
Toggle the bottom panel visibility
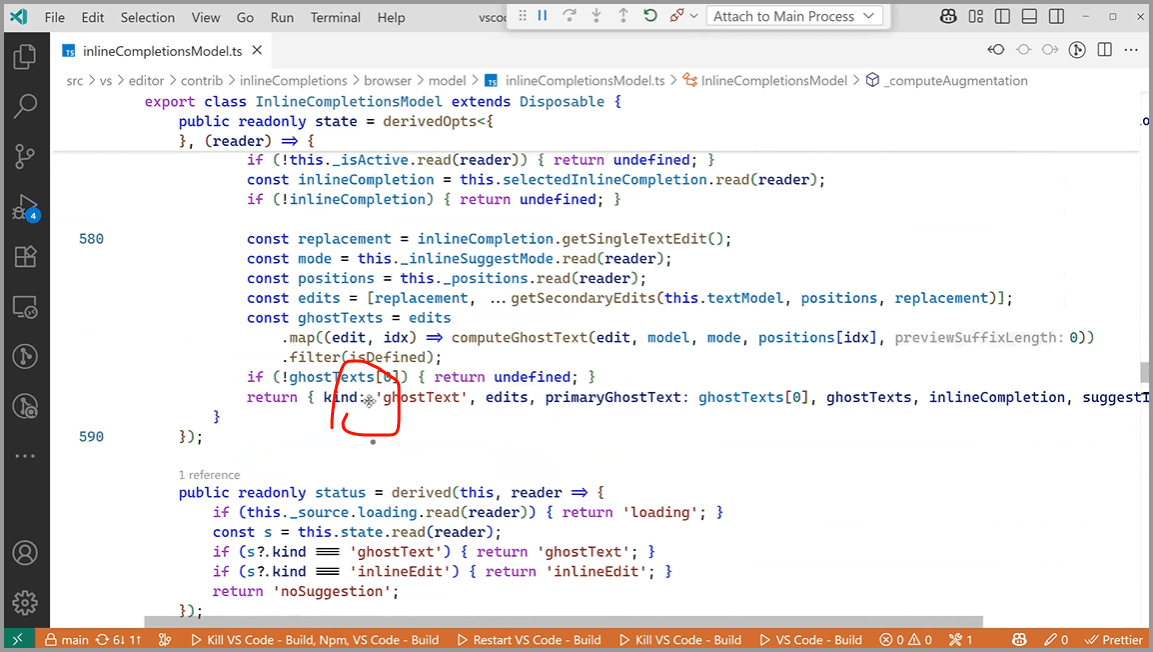(x=1028, y=17)
